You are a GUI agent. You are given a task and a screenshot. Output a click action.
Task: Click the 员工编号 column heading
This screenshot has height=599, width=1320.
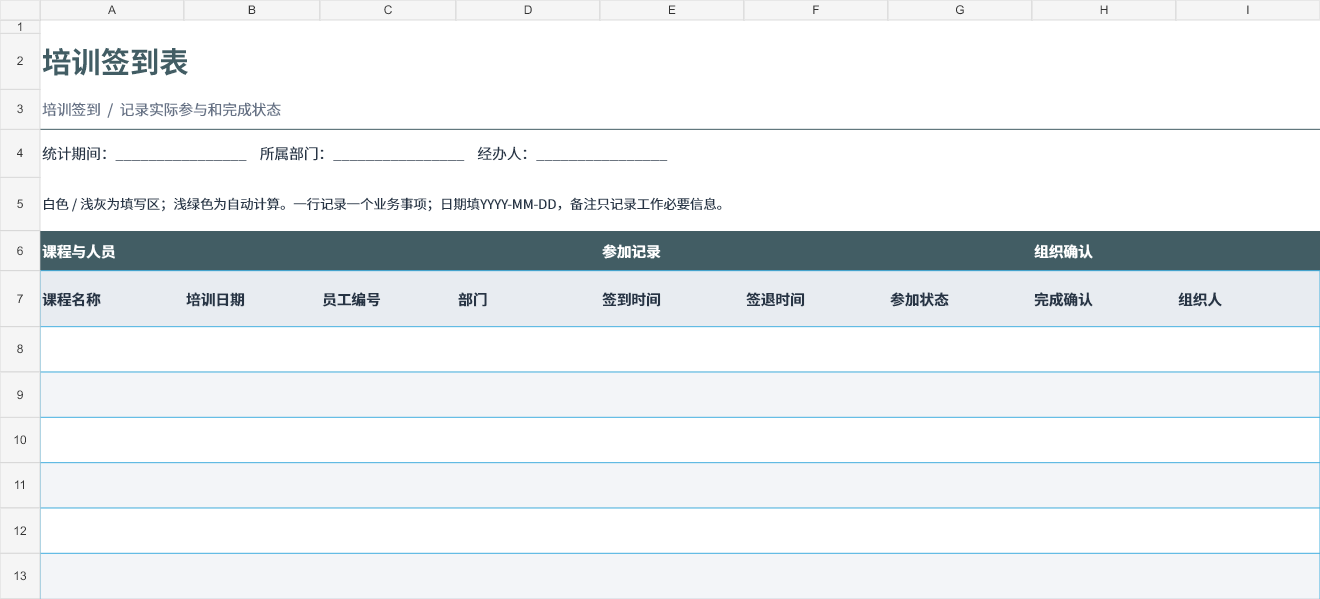pos(351,300)
